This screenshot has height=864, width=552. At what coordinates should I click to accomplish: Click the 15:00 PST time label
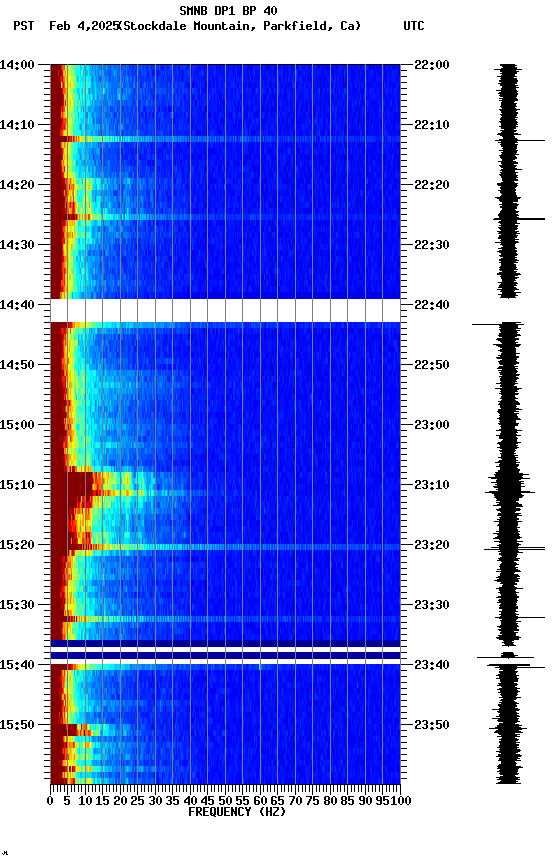(x=17, y=425)
